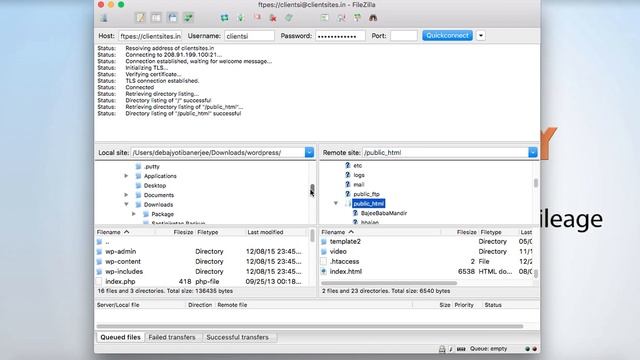The image size is (640, 360).
Task: Open remote file search binoculars icon
Action: click(x=373, y=18)
